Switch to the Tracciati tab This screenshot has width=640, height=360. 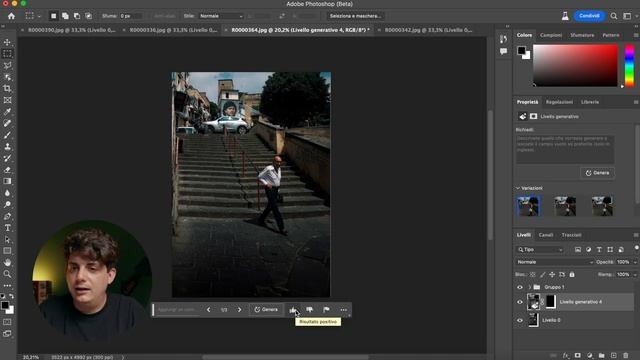pyautogui.click(x=571, y=235)
